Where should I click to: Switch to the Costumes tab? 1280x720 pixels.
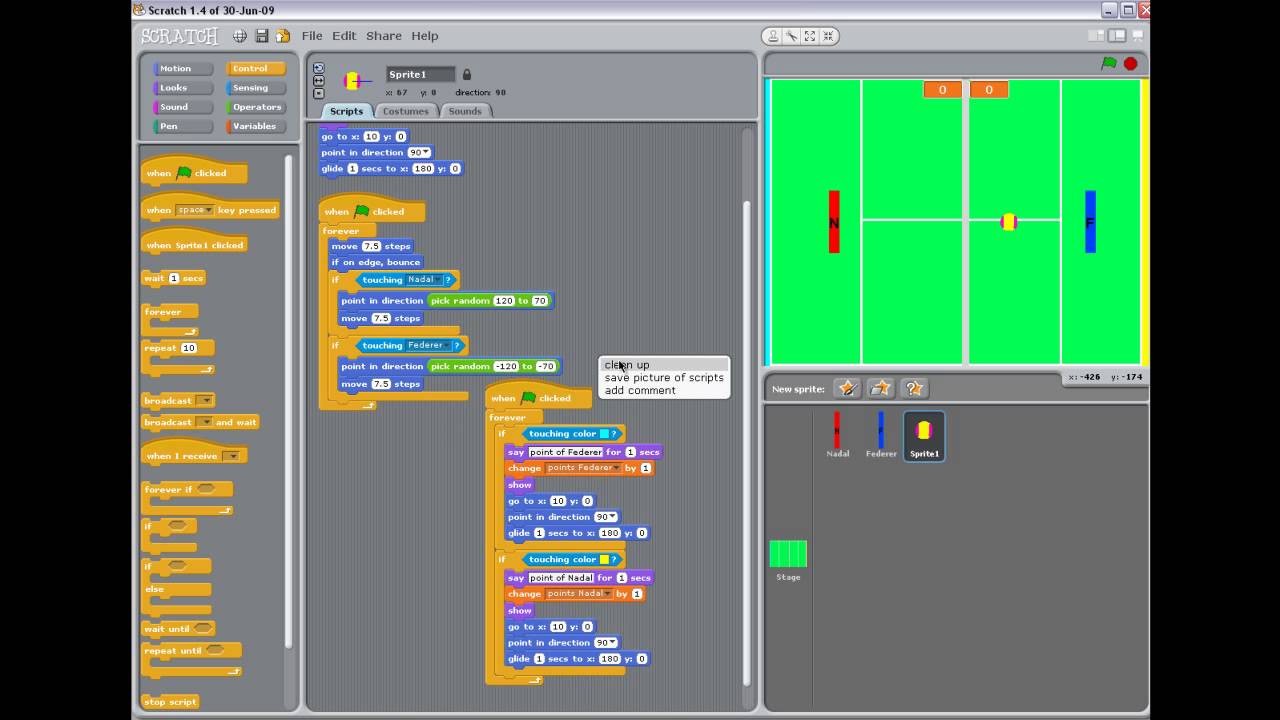(405, 111)
